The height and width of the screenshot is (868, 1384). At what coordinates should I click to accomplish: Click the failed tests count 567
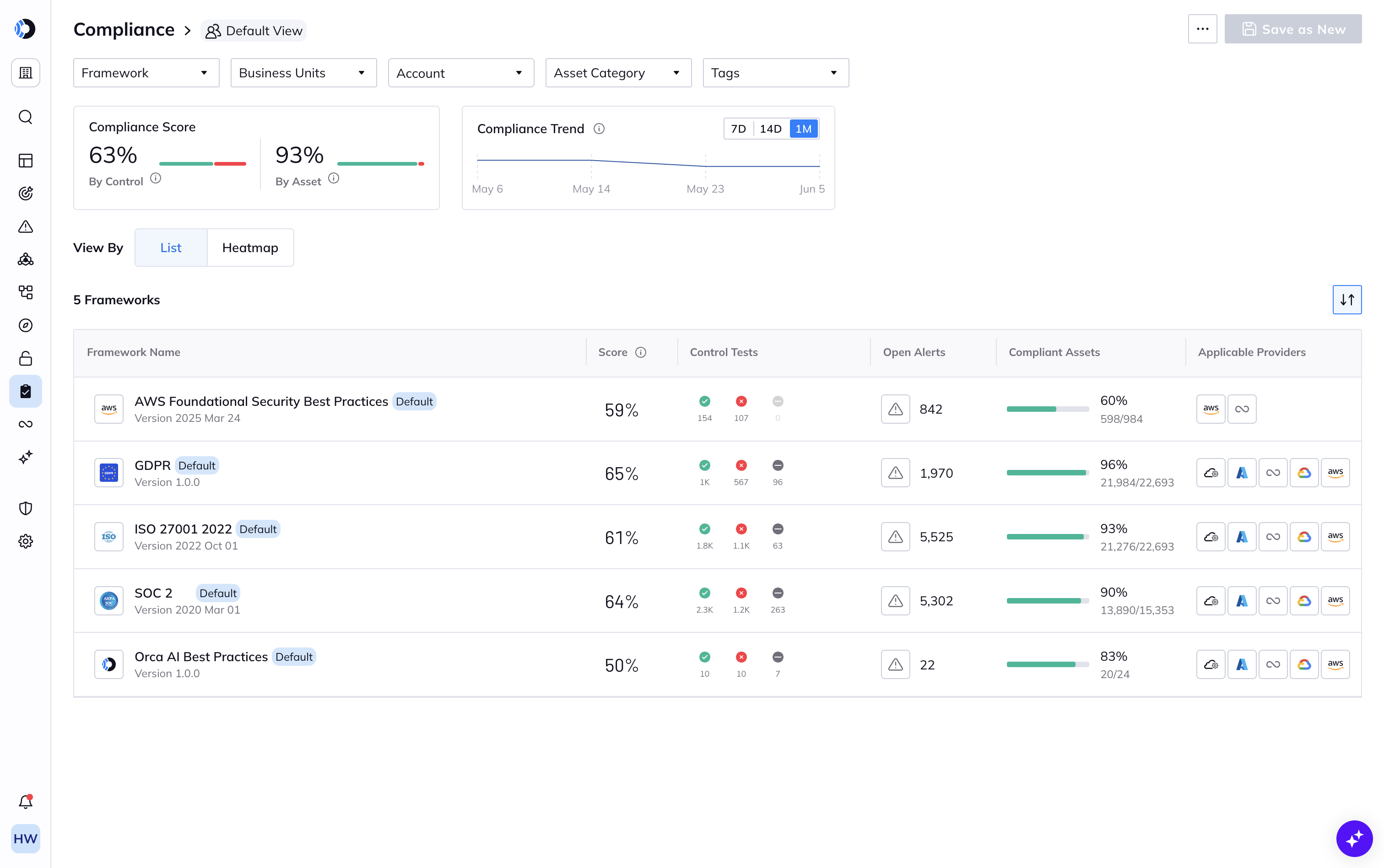(x=741, y=482)
